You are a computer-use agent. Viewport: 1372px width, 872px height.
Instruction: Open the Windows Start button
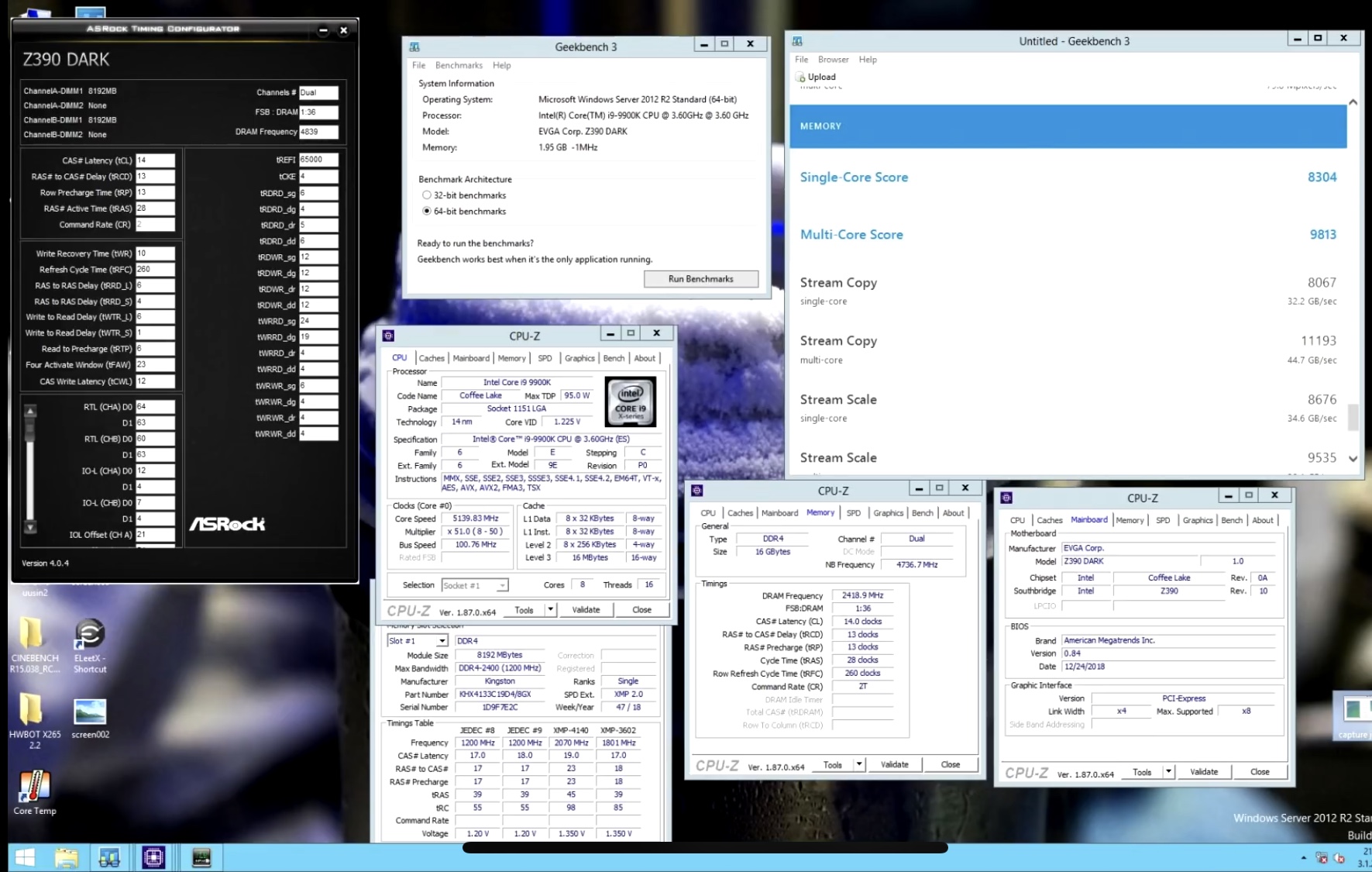(26, 857)
